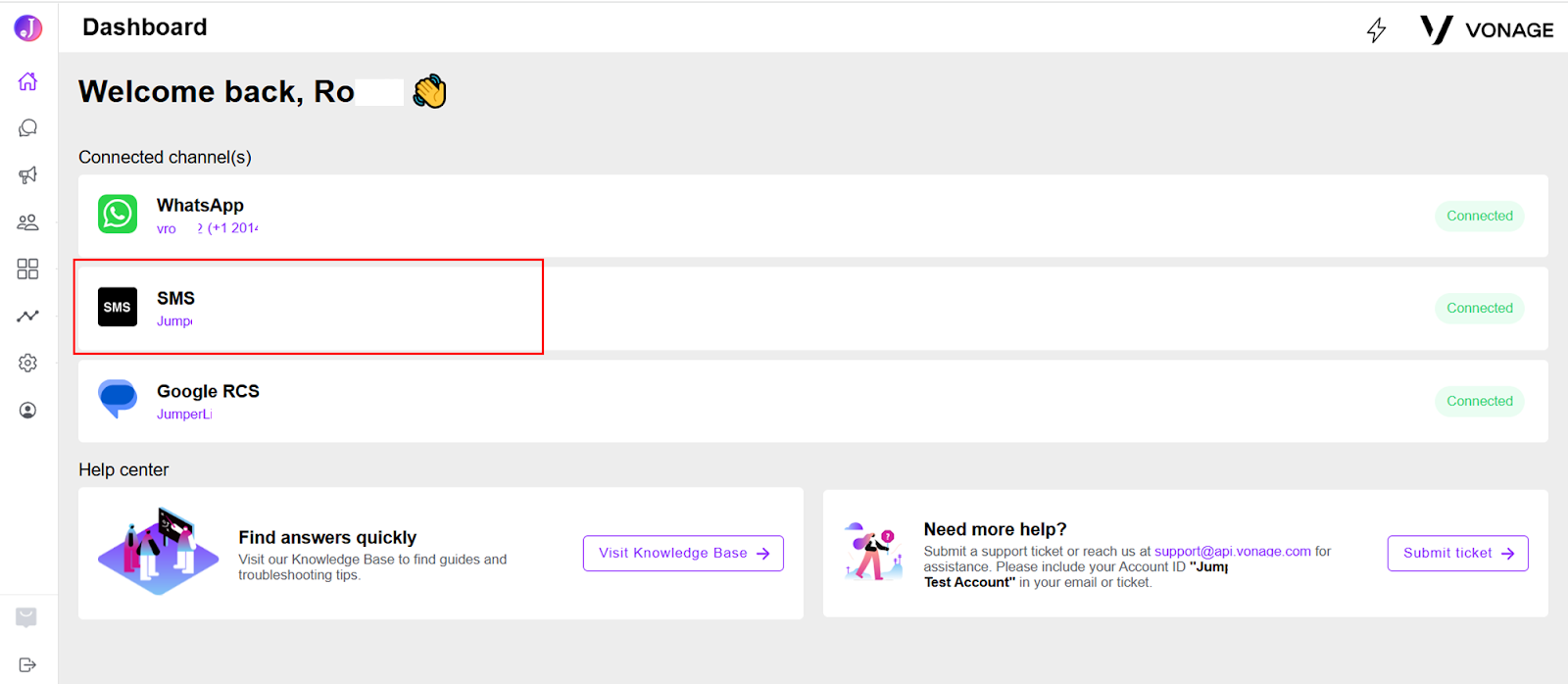Open the settings gear sidebar icon
1568x684 pixels.
27,363
